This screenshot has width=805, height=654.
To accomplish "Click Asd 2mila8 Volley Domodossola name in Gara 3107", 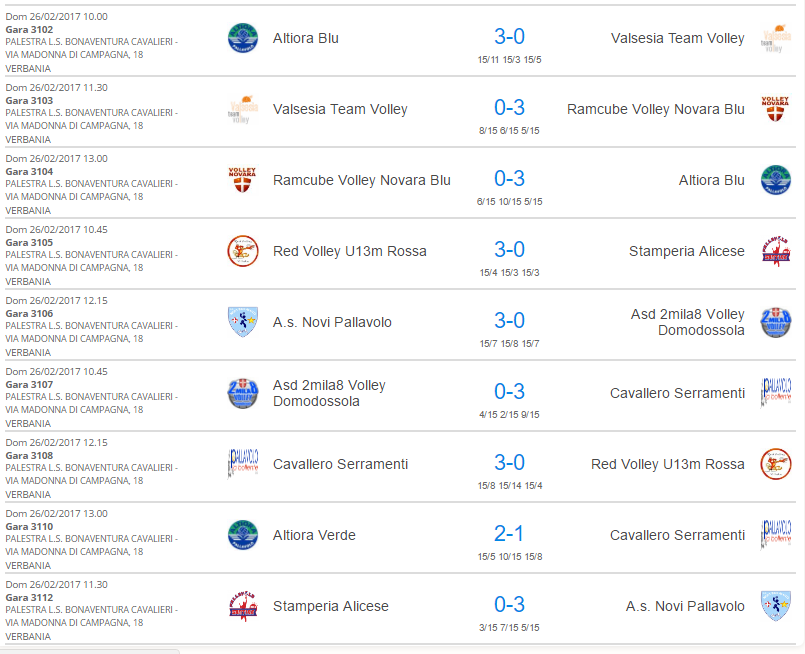I will [x=329, y=393].
